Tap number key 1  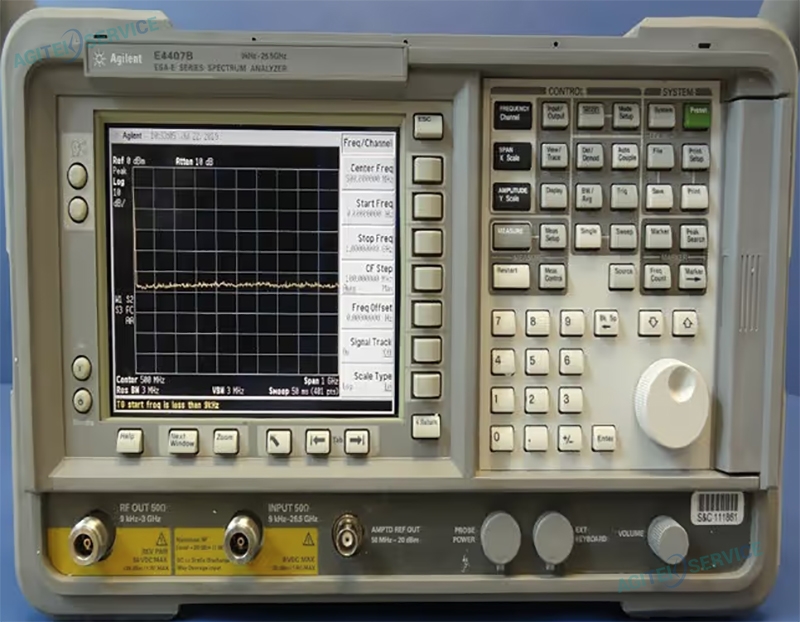pos(503,400)
